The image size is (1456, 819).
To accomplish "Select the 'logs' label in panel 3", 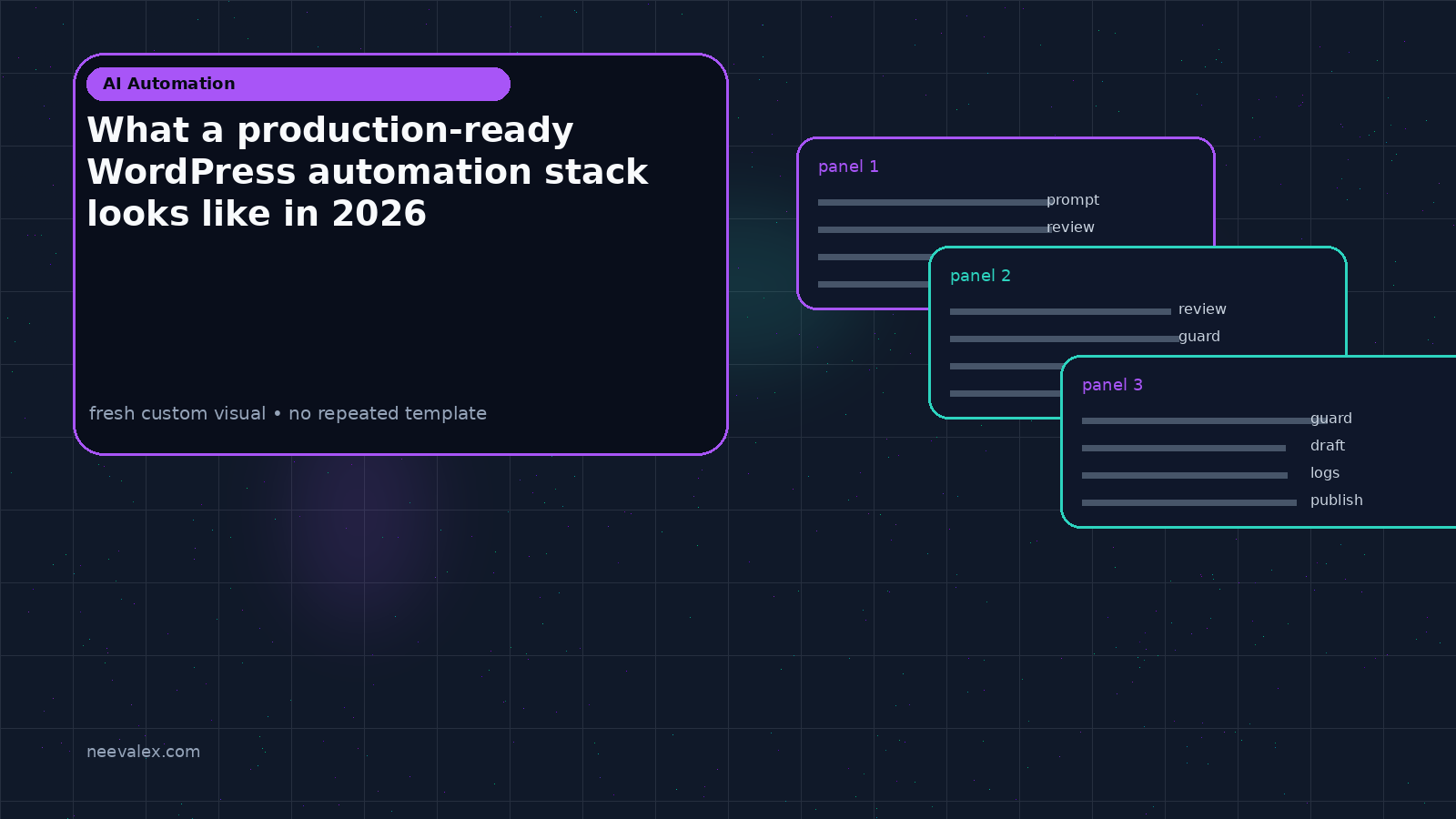I will (x=1325, y=473).
